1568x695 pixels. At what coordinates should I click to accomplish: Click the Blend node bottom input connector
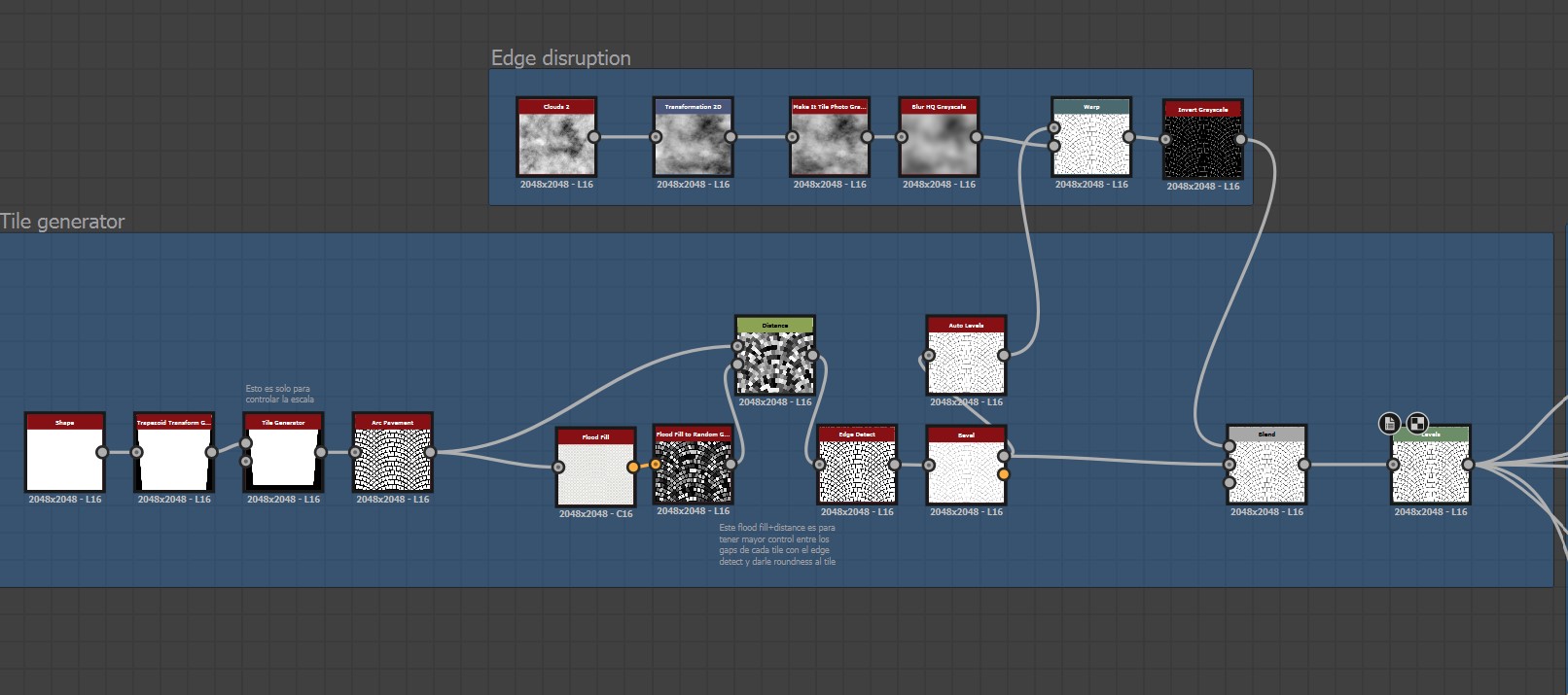pyautogui.click(x=1229, y=482)
